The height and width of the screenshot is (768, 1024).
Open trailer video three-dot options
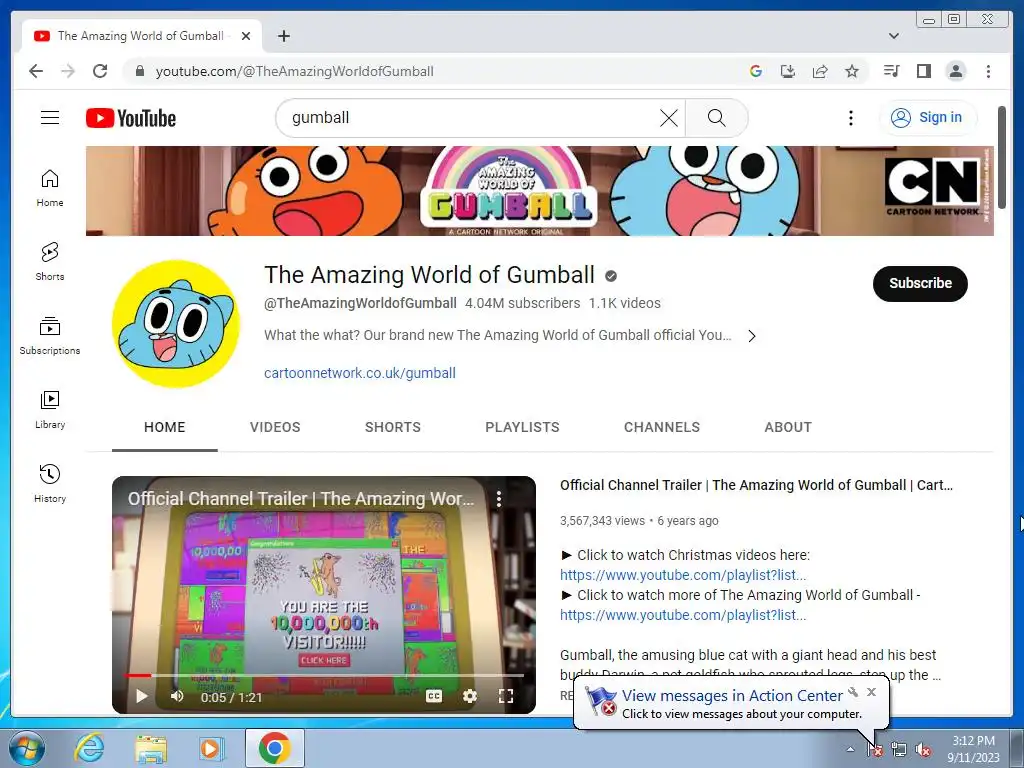point(499,499)
